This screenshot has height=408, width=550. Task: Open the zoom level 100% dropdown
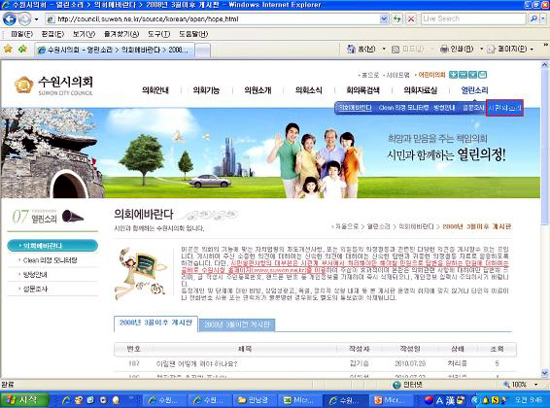[536, 384]
